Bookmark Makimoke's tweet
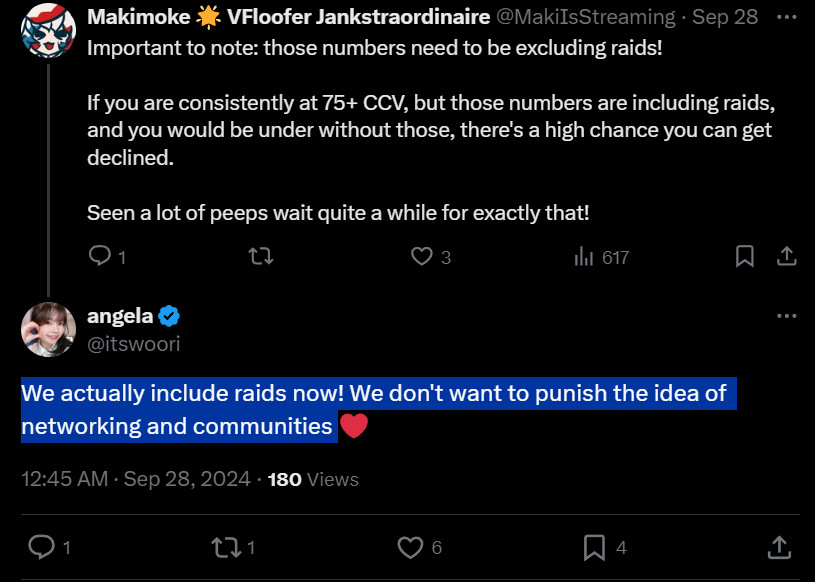815x582 pixels. click(x=744, y=256)
